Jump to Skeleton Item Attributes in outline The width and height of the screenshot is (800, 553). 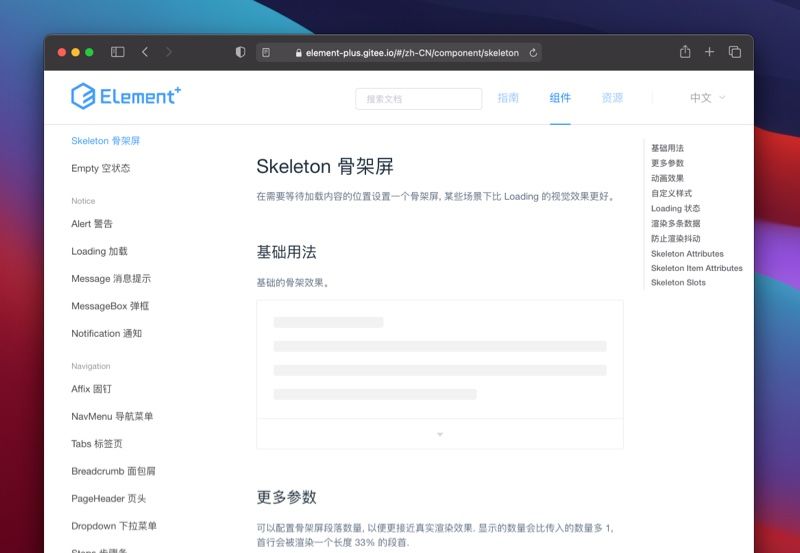[697, 268]
